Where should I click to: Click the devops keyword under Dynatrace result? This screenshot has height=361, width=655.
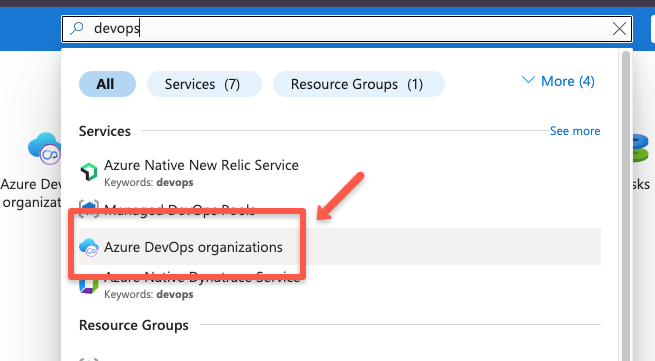pyautogui.click(x=175, y=295)
